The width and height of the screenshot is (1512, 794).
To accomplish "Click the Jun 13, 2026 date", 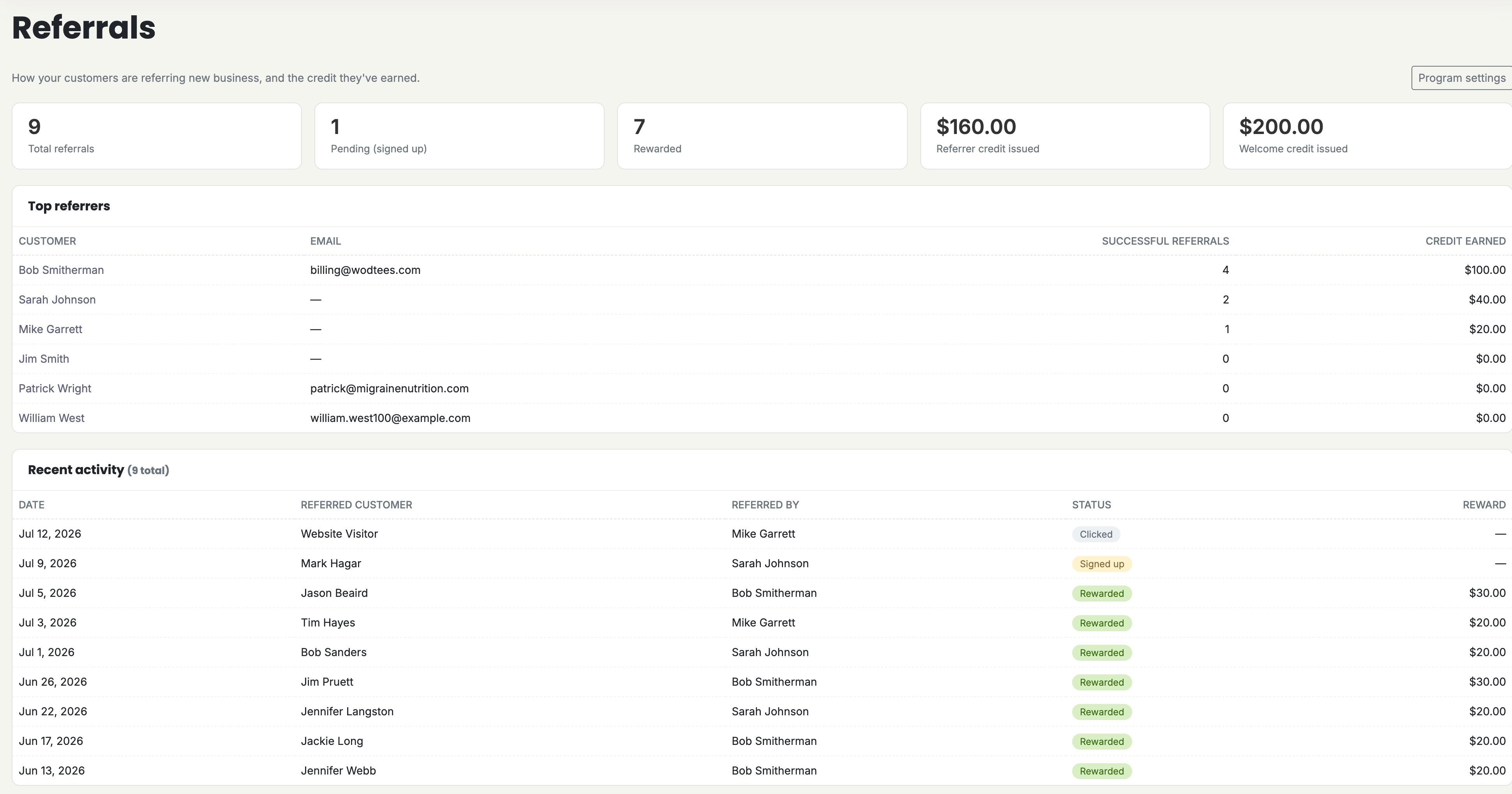I will [x=52, y=771].
